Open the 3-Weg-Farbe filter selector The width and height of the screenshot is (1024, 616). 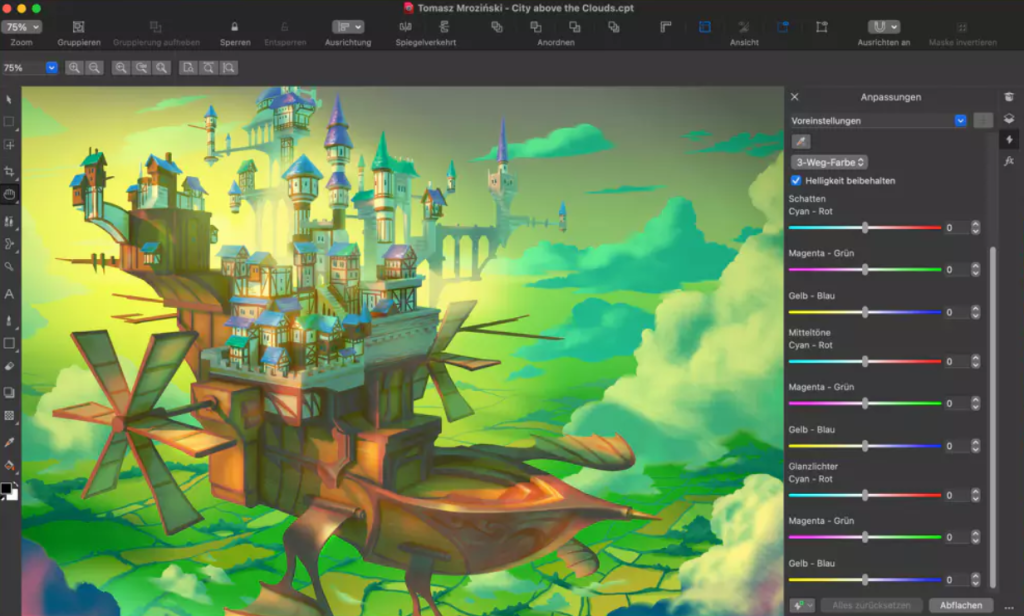pos(829,162)
